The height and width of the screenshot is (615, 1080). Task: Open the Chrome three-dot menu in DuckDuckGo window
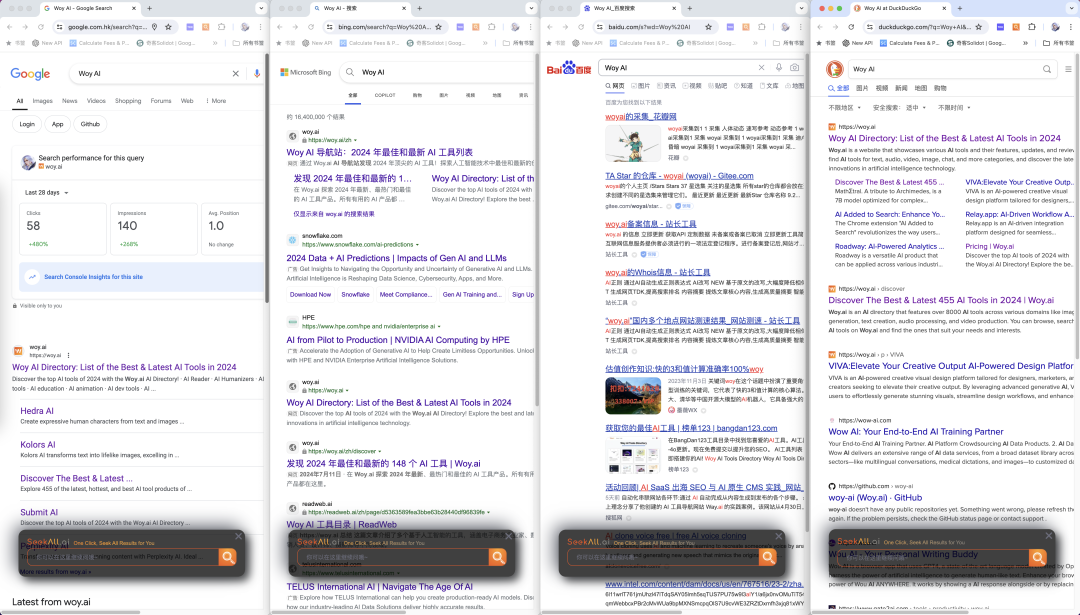click(1070, 27)
